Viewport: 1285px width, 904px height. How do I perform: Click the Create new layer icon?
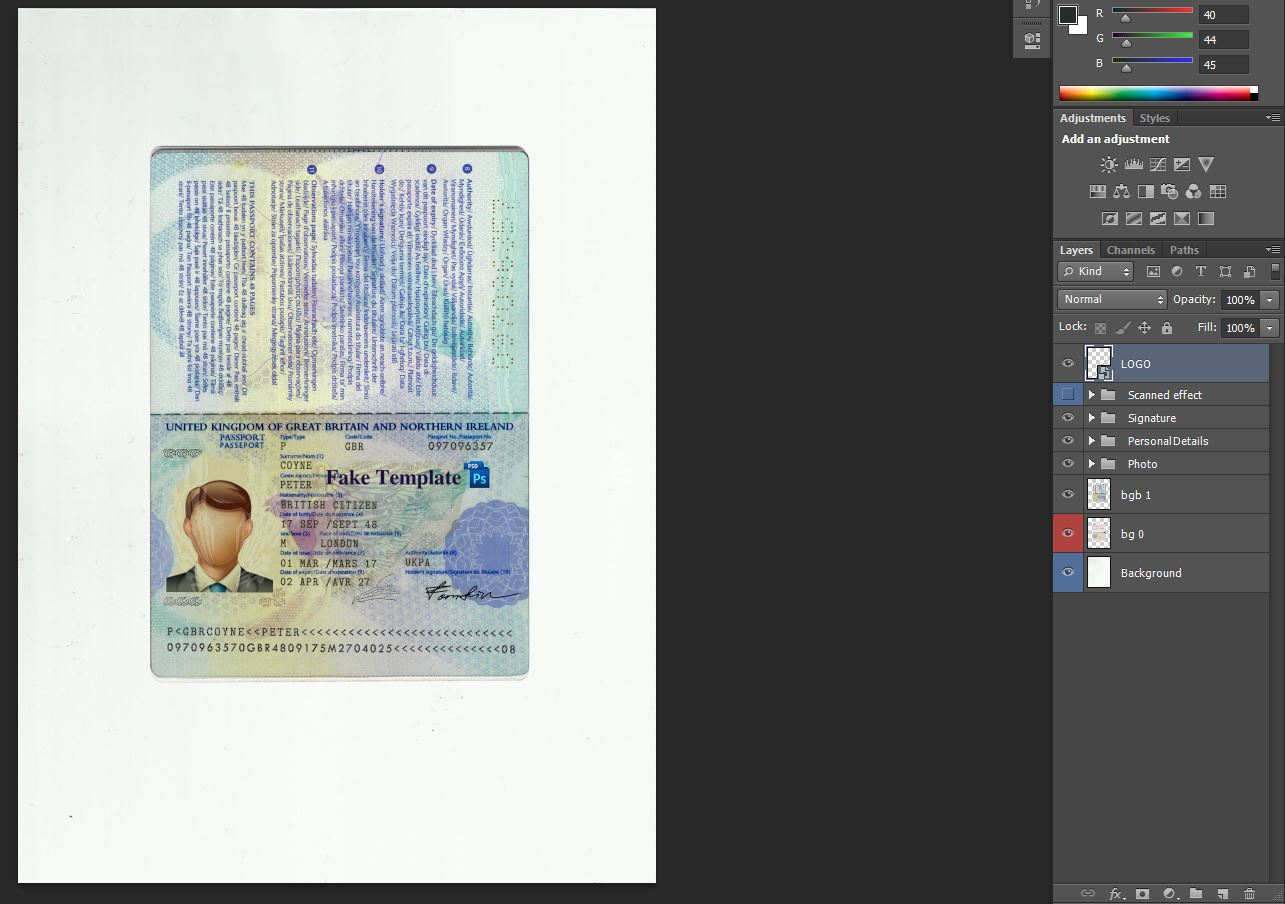[1221, 894]
